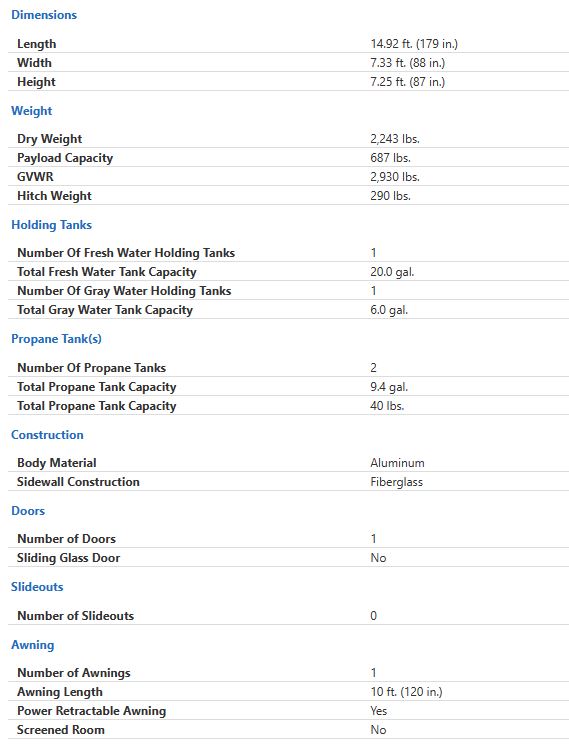Select the Hitch Weight label
Image resolution: width=569 pixels, height=745 pixels.
pos(54,196)
